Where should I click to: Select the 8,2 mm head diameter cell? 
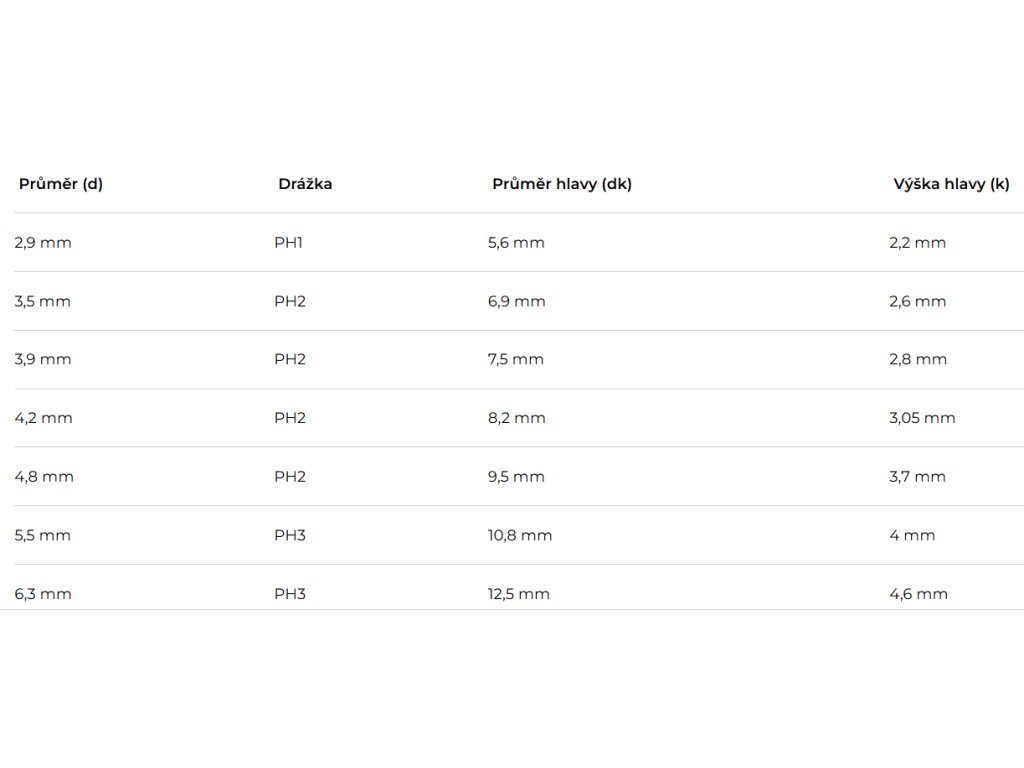517,418
